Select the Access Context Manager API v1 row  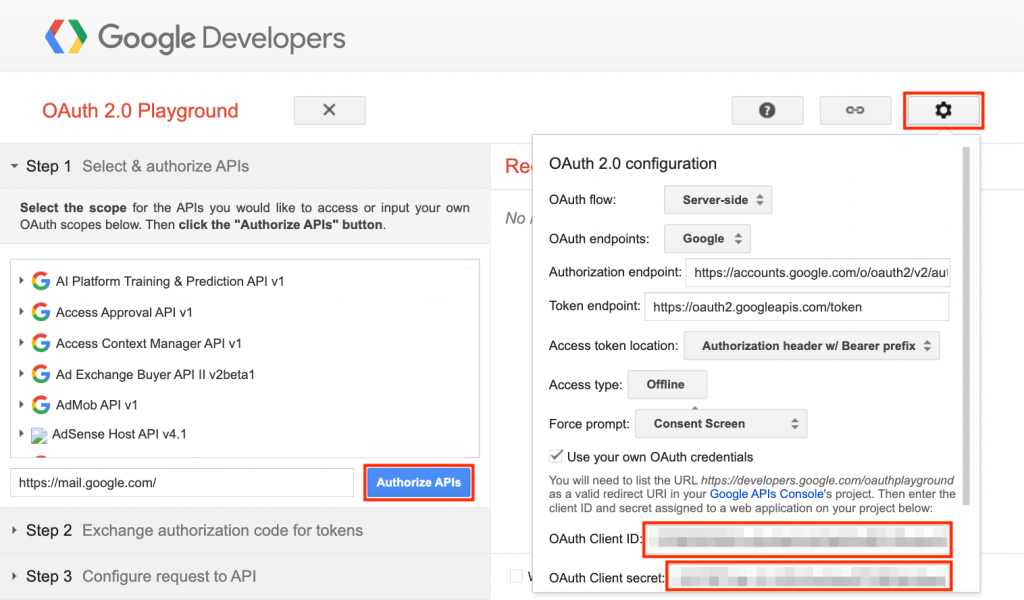coord(149,343)
